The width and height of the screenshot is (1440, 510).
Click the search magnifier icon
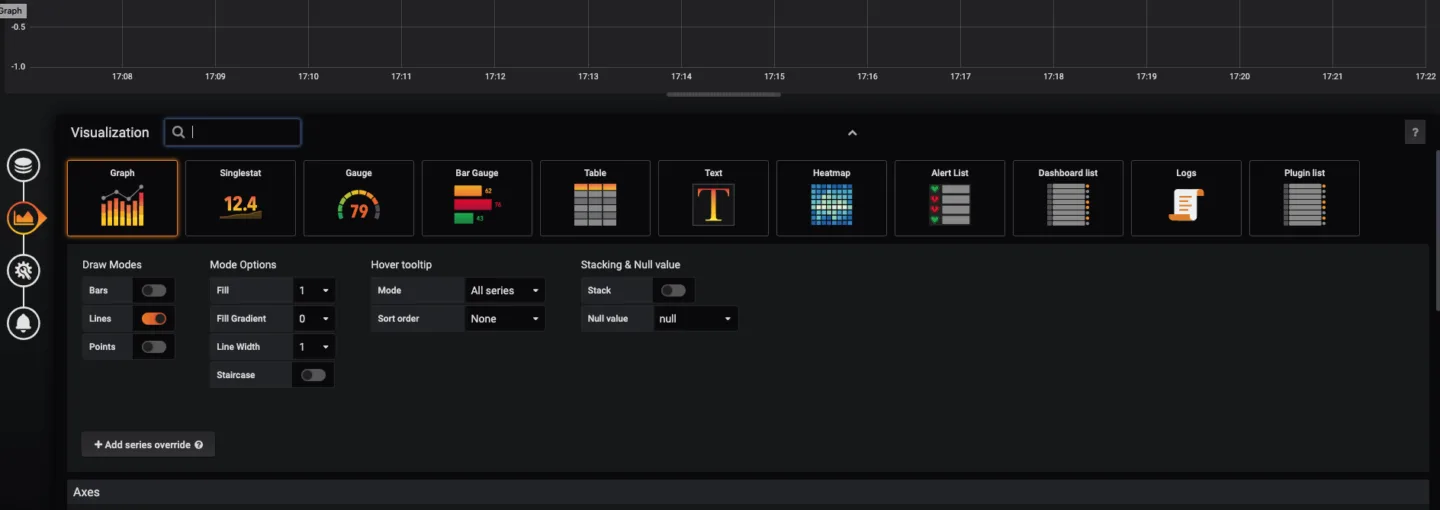pos(179,132)
